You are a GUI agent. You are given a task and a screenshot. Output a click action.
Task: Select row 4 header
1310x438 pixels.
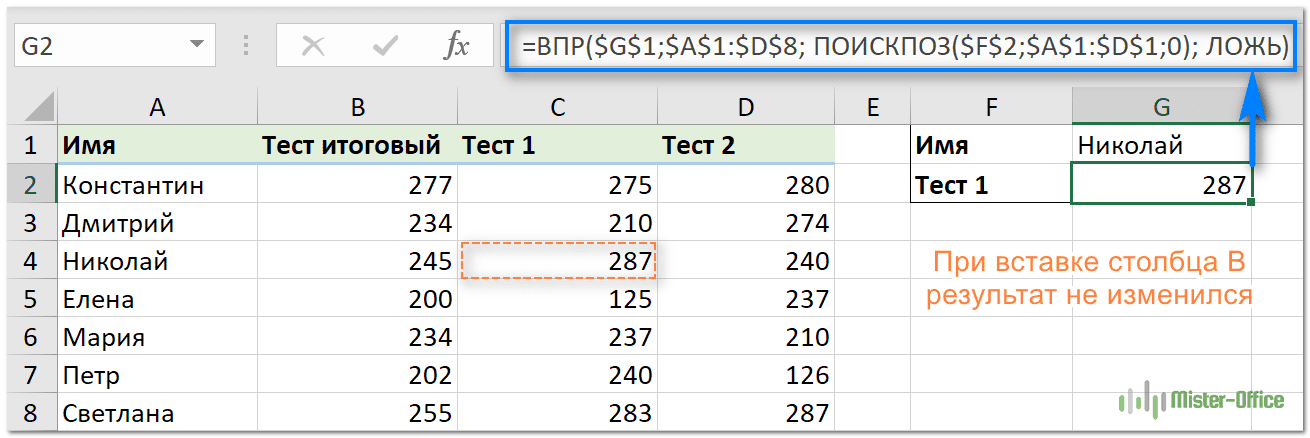(29, 262)
